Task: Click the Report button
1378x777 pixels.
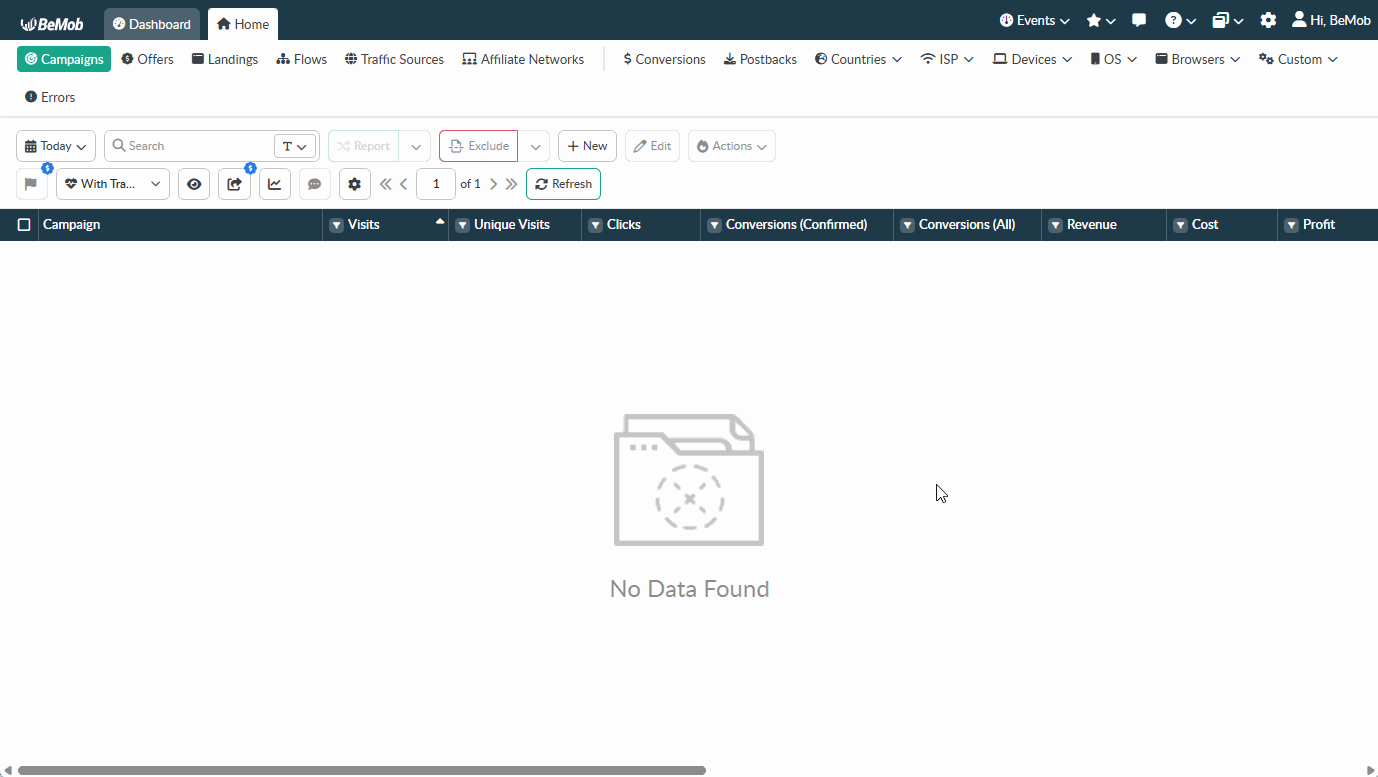Action: tap(363, 146)
